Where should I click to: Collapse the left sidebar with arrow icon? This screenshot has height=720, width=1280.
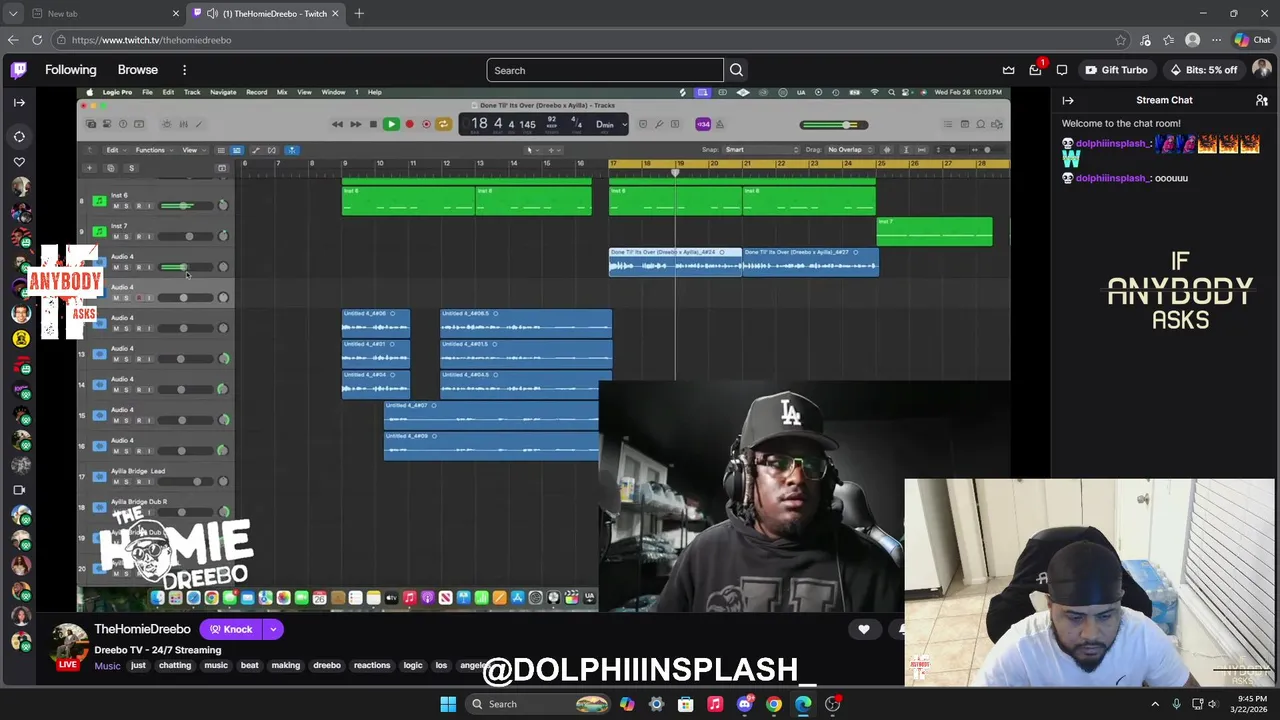pyautogui.click(x=19, y=102)
